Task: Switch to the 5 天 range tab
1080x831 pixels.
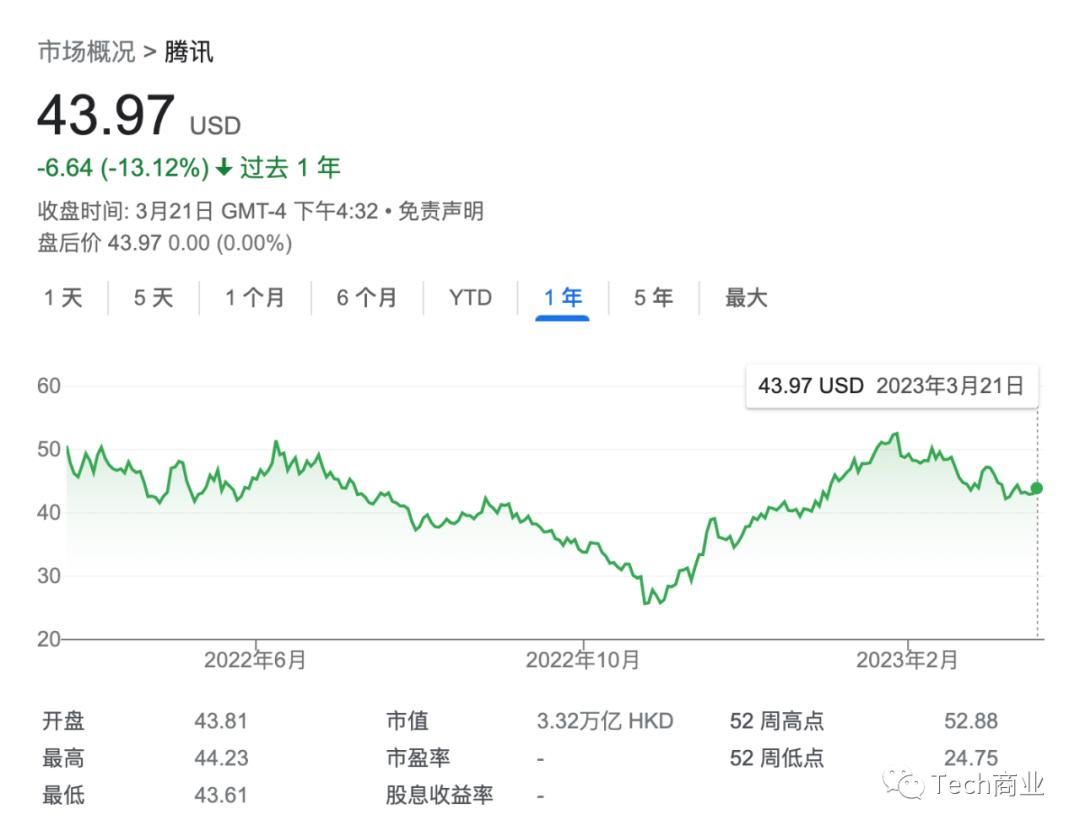Action: click(153, 298)
